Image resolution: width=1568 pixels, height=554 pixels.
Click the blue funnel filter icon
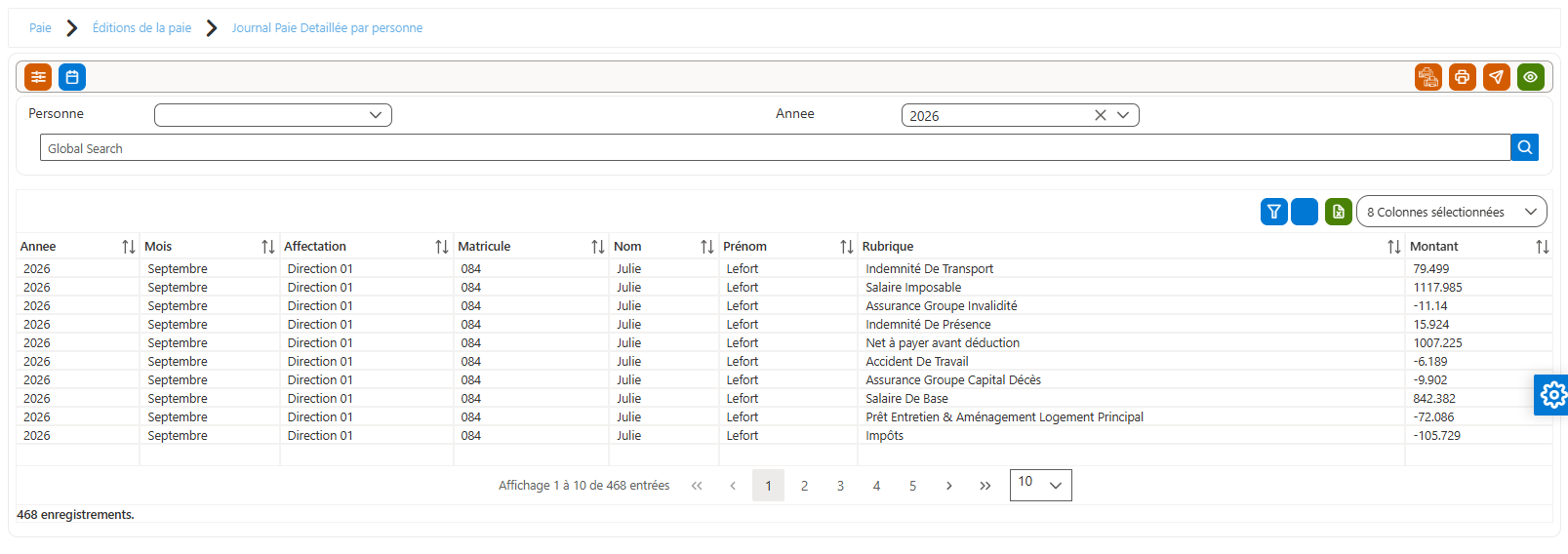pyautogui.click(x=1274, y=212)
